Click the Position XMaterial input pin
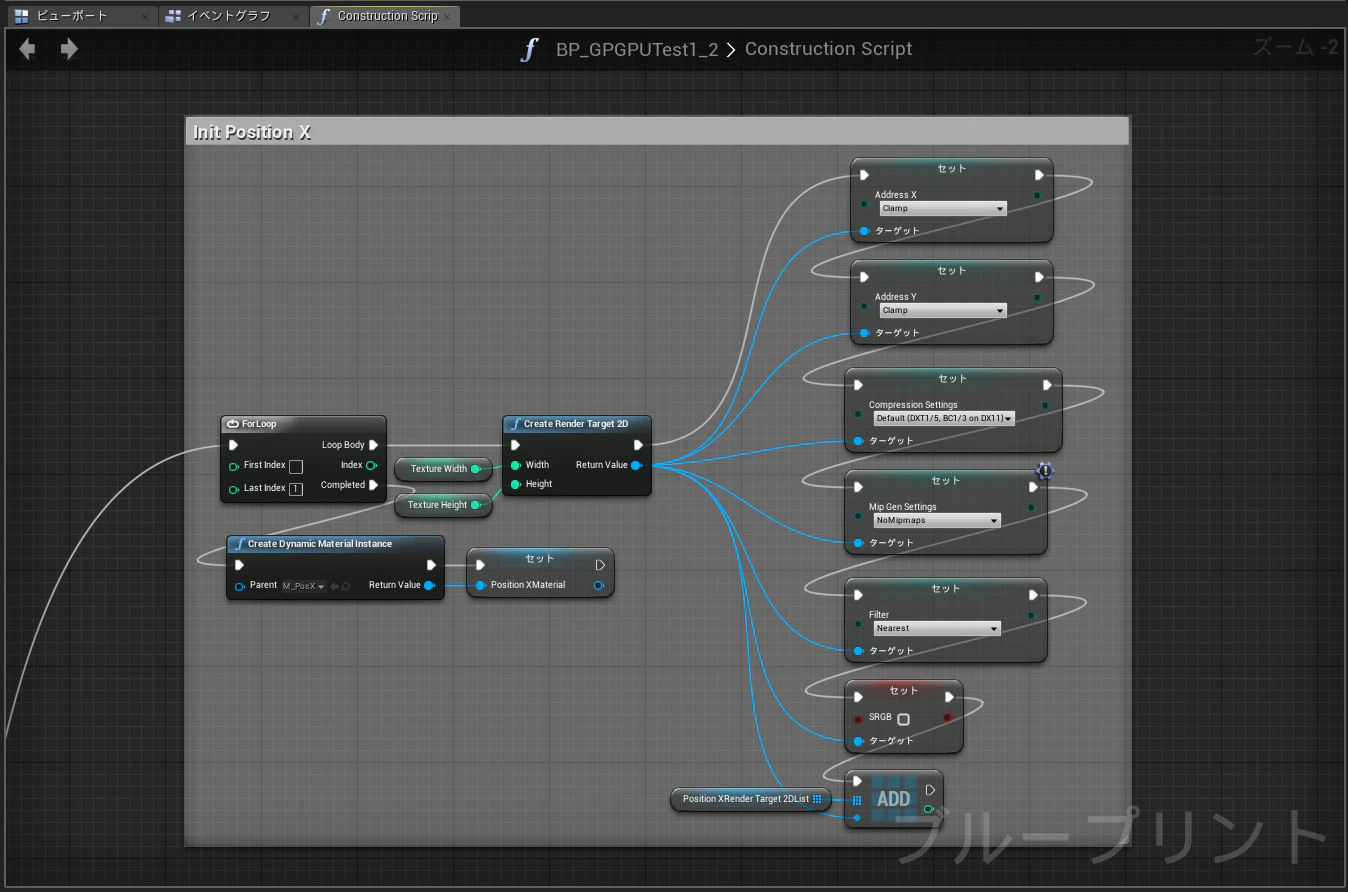Image resolution: width=1348 pixels, height=892 pixels. click(x=481, y=585)
